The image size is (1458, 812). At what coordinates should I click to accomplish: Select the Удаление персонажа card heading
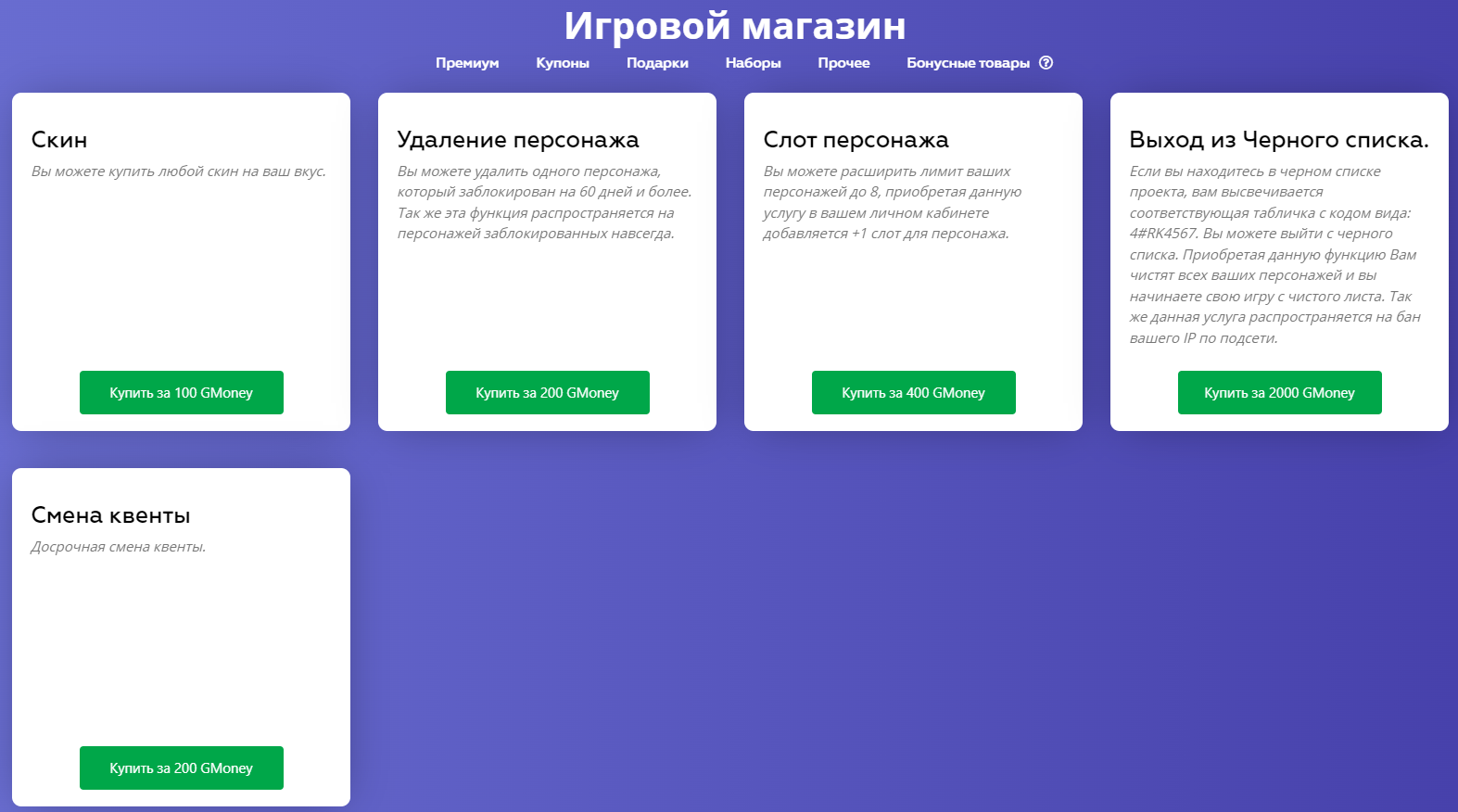tap(517, 140)
